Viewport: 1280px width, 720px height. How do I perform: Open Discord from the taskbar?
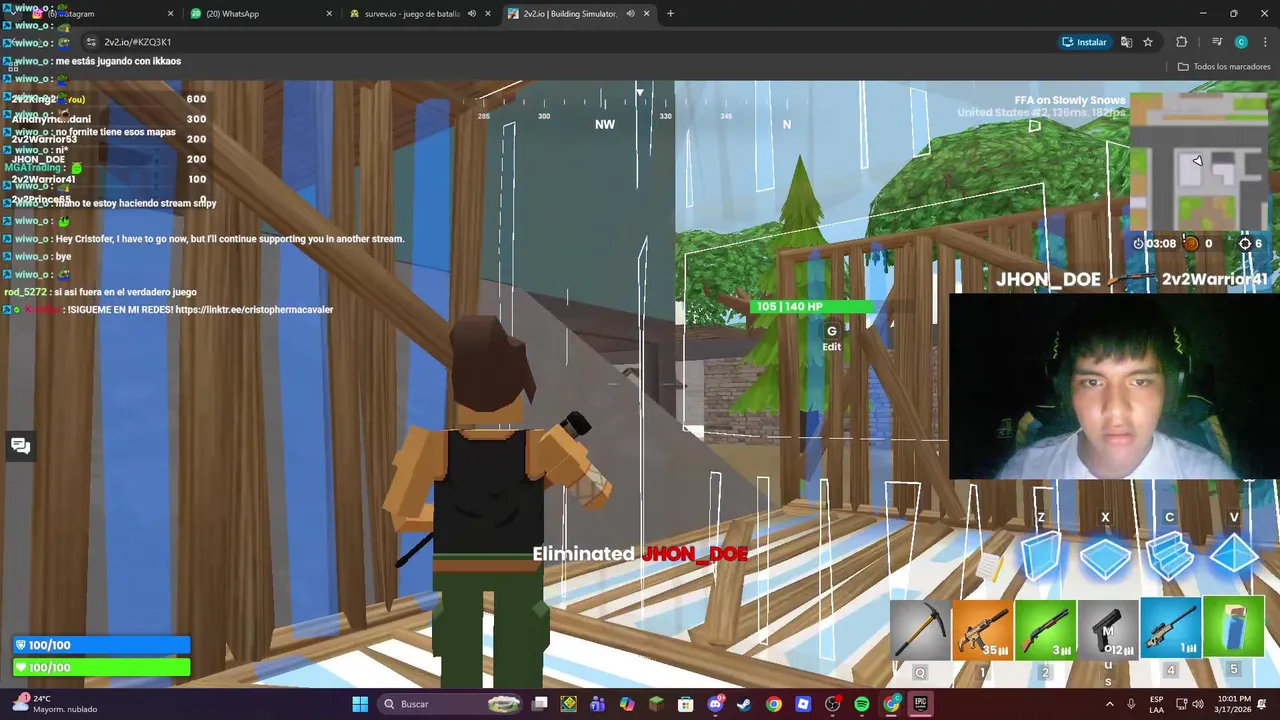715,704
